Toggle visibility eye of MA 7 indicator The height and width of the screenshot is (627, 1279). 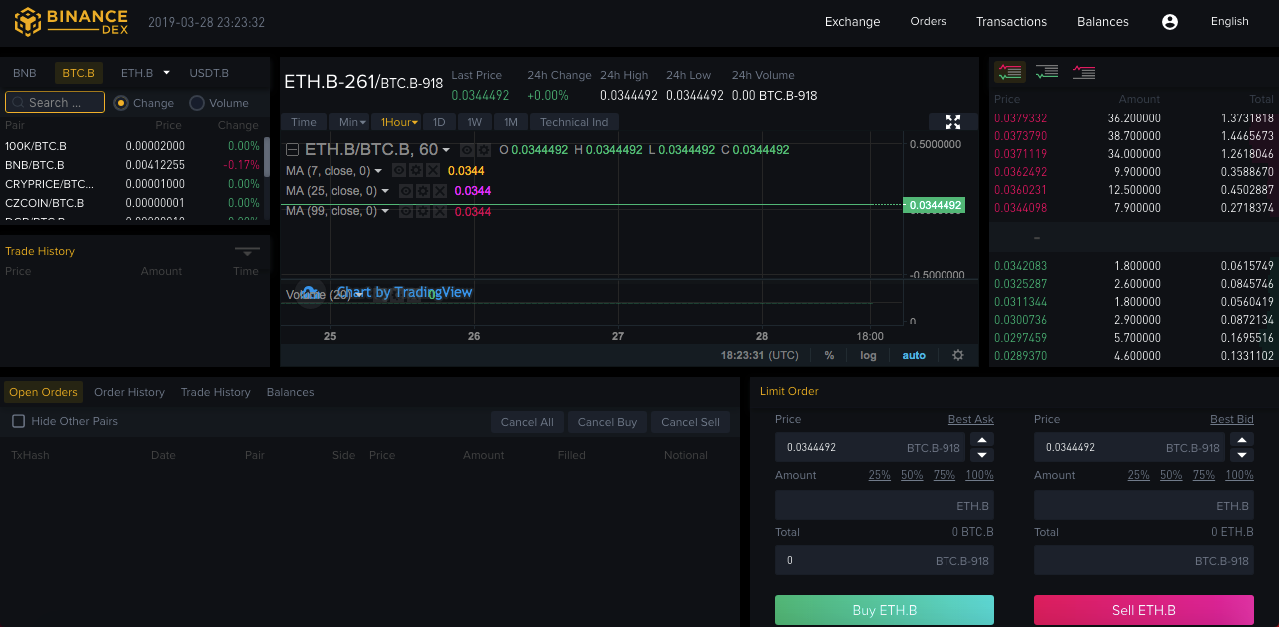(x=398, y=171)
